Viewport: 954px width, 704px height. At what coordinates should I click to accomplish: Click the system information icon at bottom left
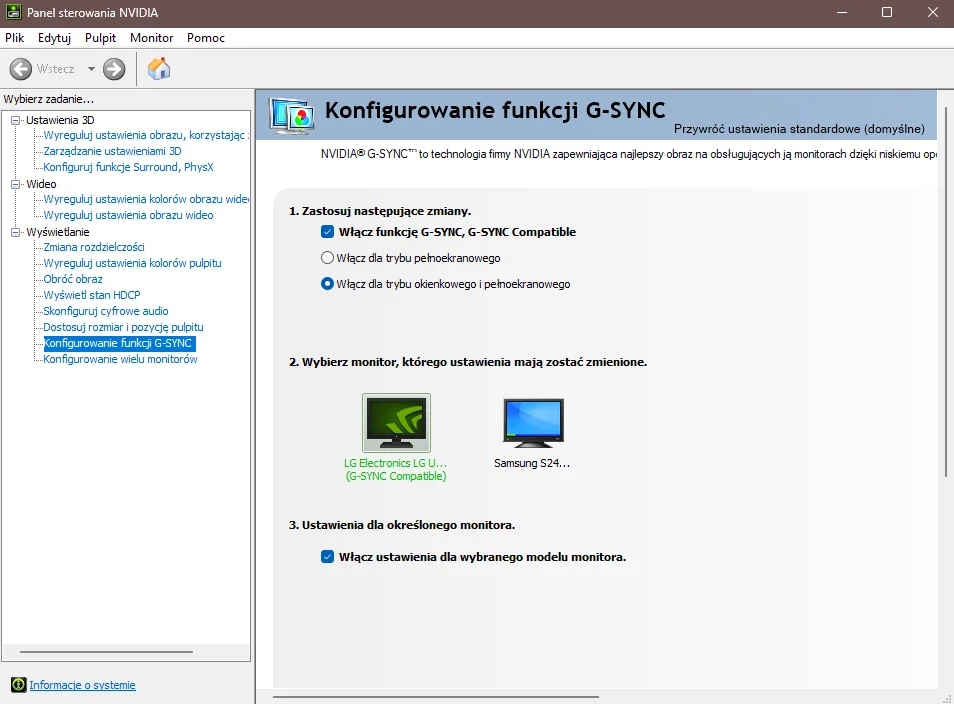pyautogui.click(x=18, y=685)
